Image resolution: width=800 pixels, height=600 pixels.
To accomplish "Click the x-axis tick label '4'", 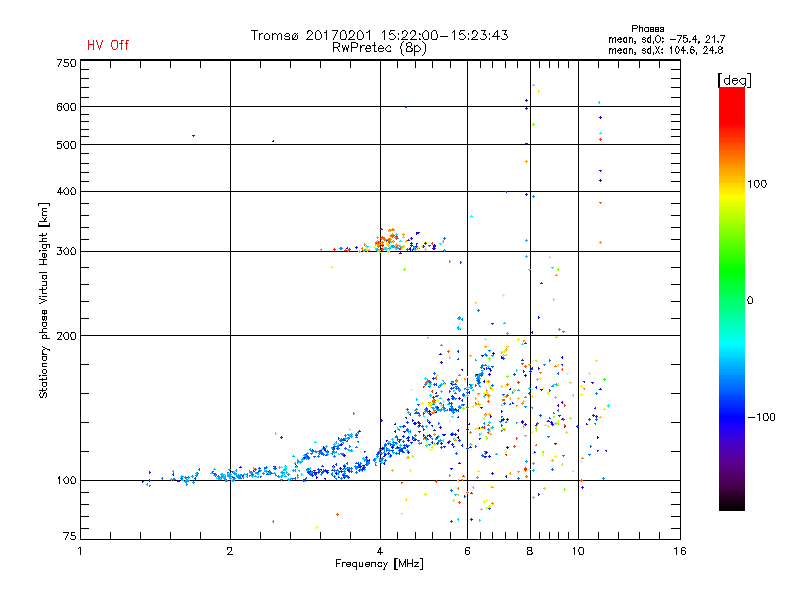I will (380, 551).
